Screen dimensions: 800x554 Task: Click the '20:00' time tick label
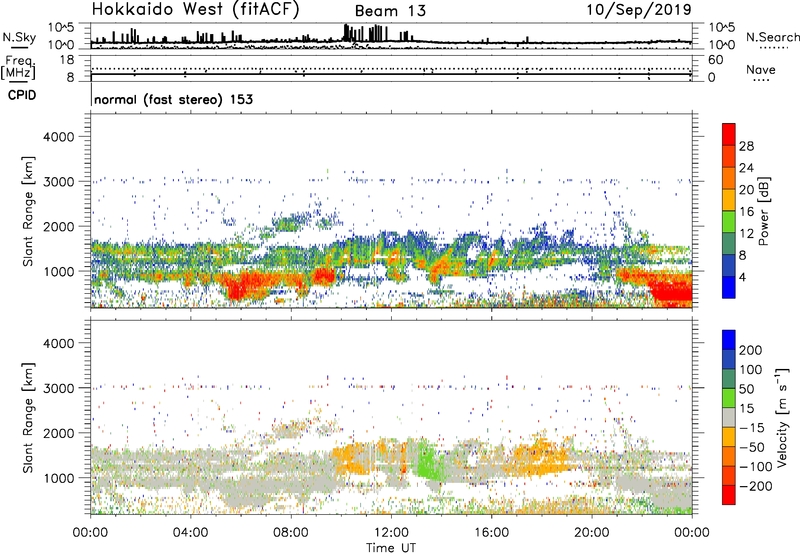591,533
